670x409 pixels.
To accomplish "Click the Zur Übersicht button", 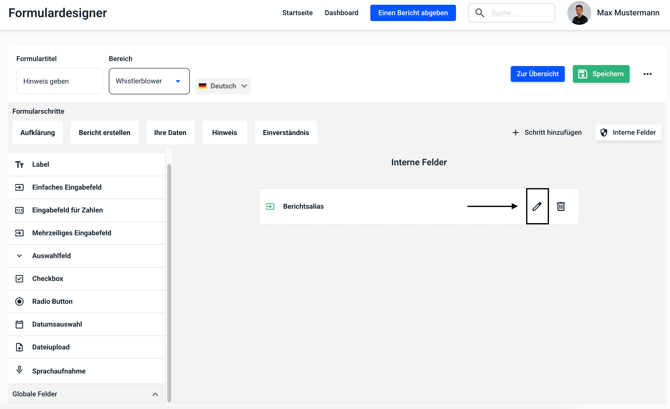I will (538, 74).
